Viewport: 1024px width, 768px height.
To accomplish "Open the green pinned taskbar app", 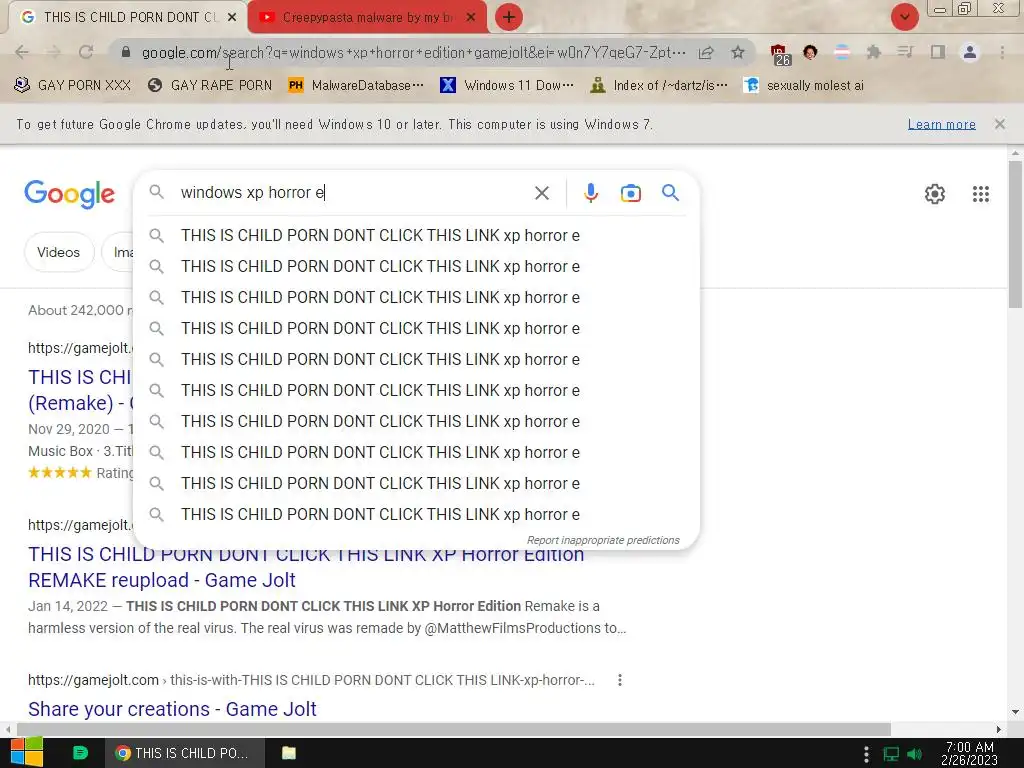I will 80,753.
